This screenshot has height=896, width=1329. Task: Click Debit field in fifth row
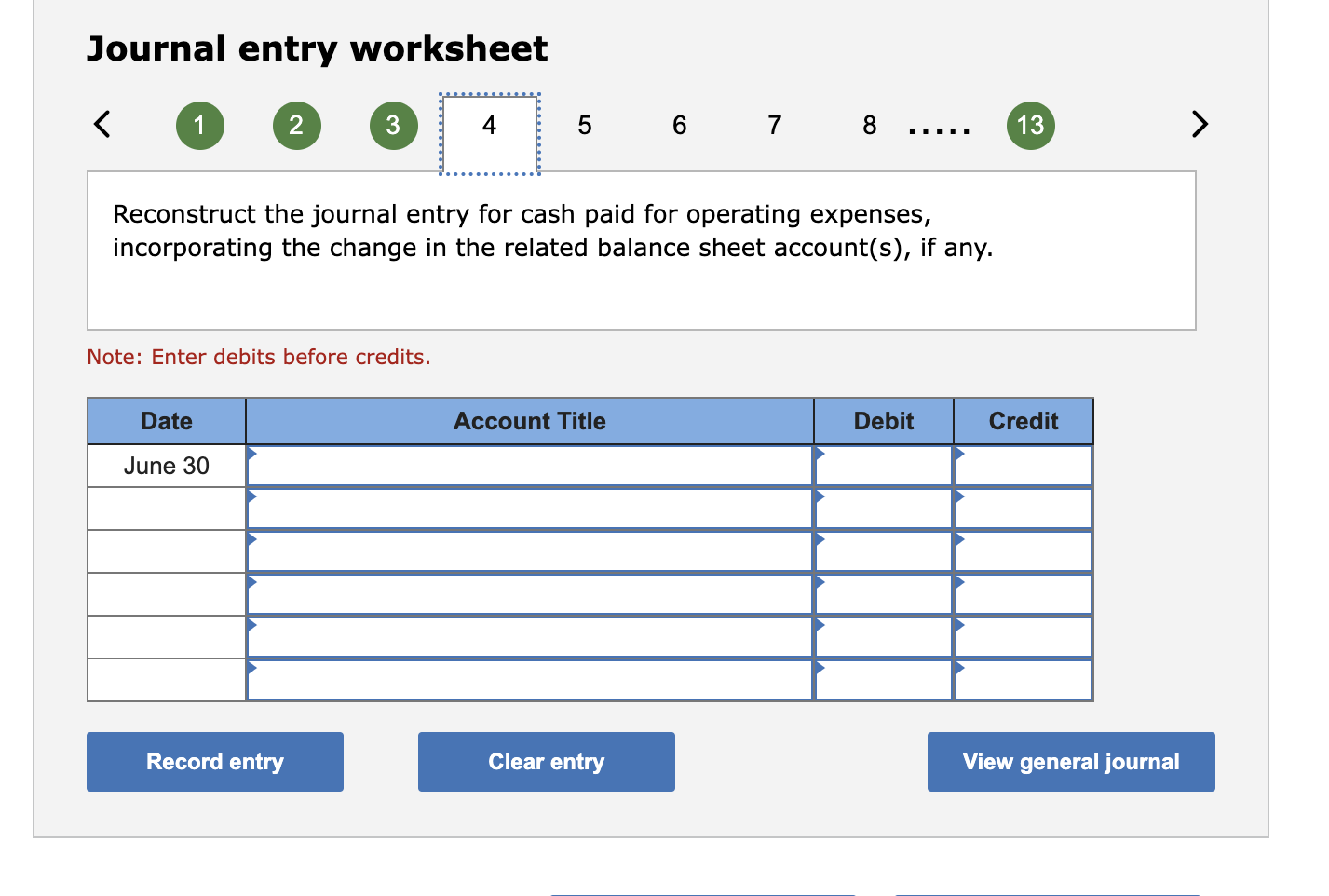884,637
